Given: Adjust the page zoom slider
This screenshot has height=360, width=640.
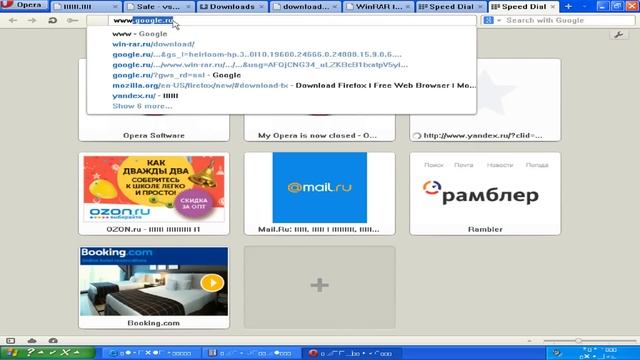Looking at the screenshot, I should coord(589,340).
